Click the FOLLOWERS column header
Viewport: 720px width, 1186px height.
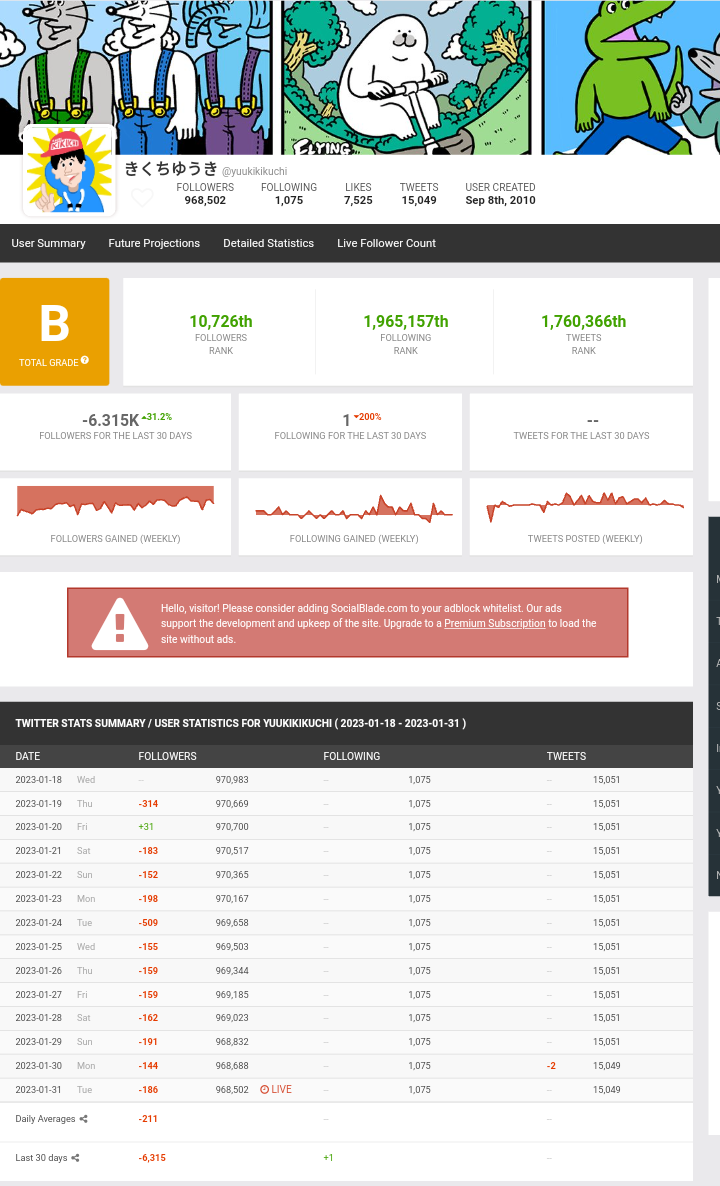point(167,756)
